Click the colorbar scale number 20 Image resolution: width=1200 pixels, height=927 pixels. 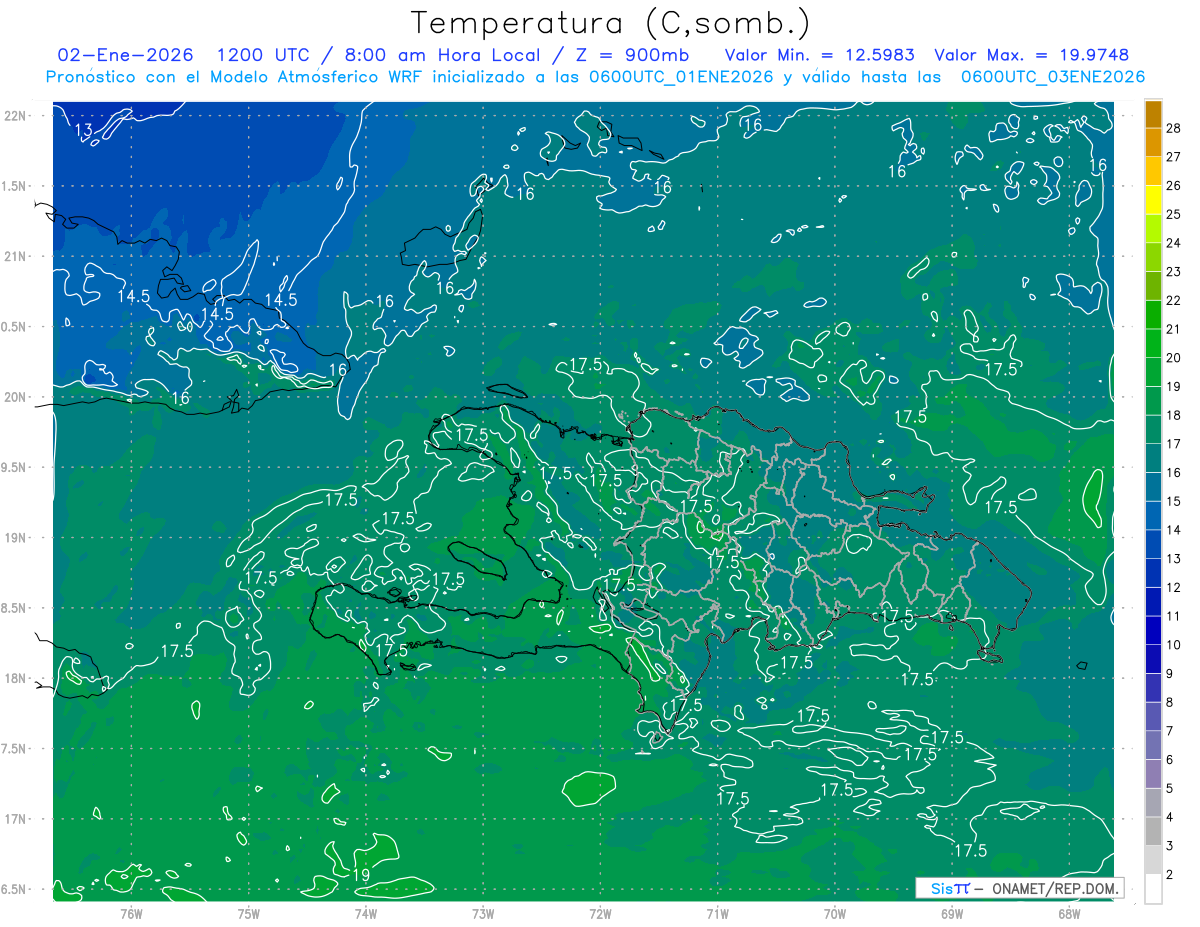tap(1174, 358)
